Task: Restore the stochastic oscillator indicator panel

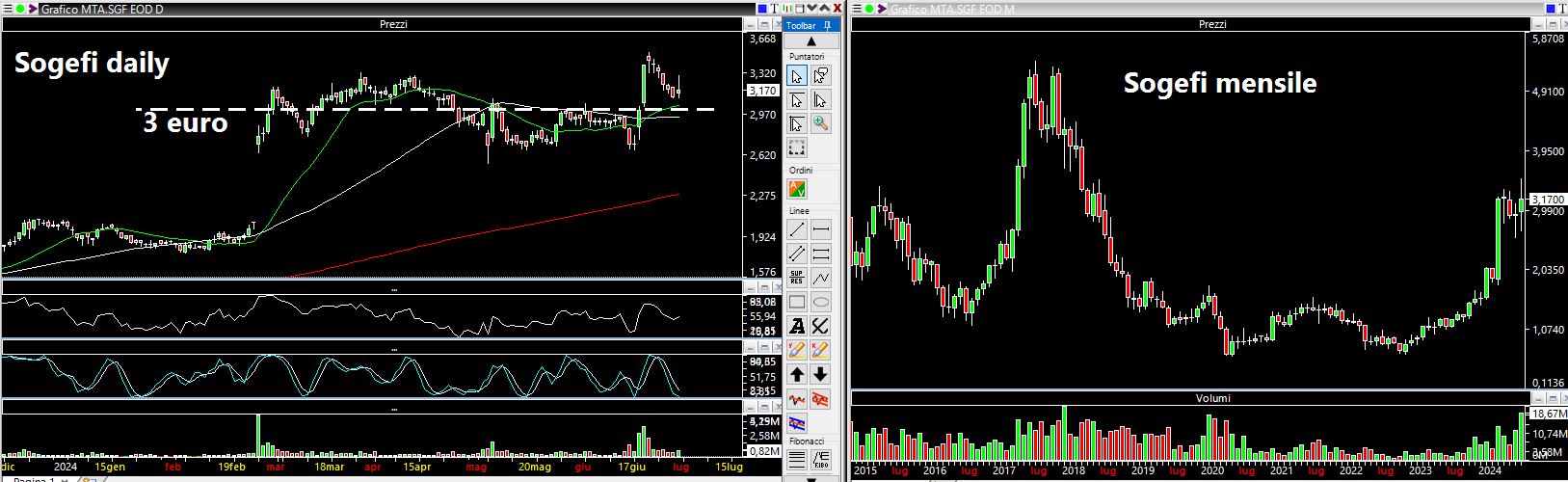Action: coord(764,346)
